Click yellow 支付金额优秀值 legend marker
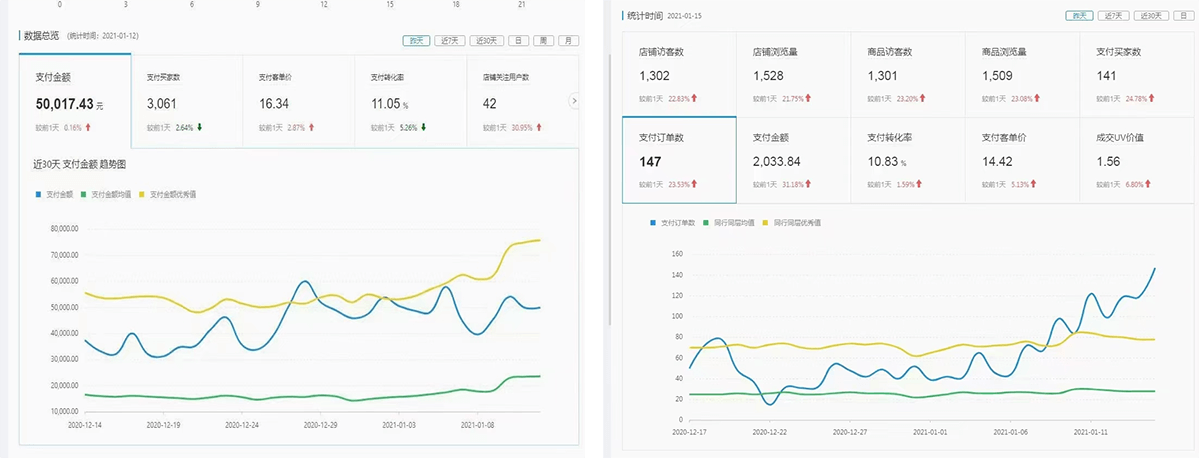1199x458 pixels. click(x=145, y=194)
